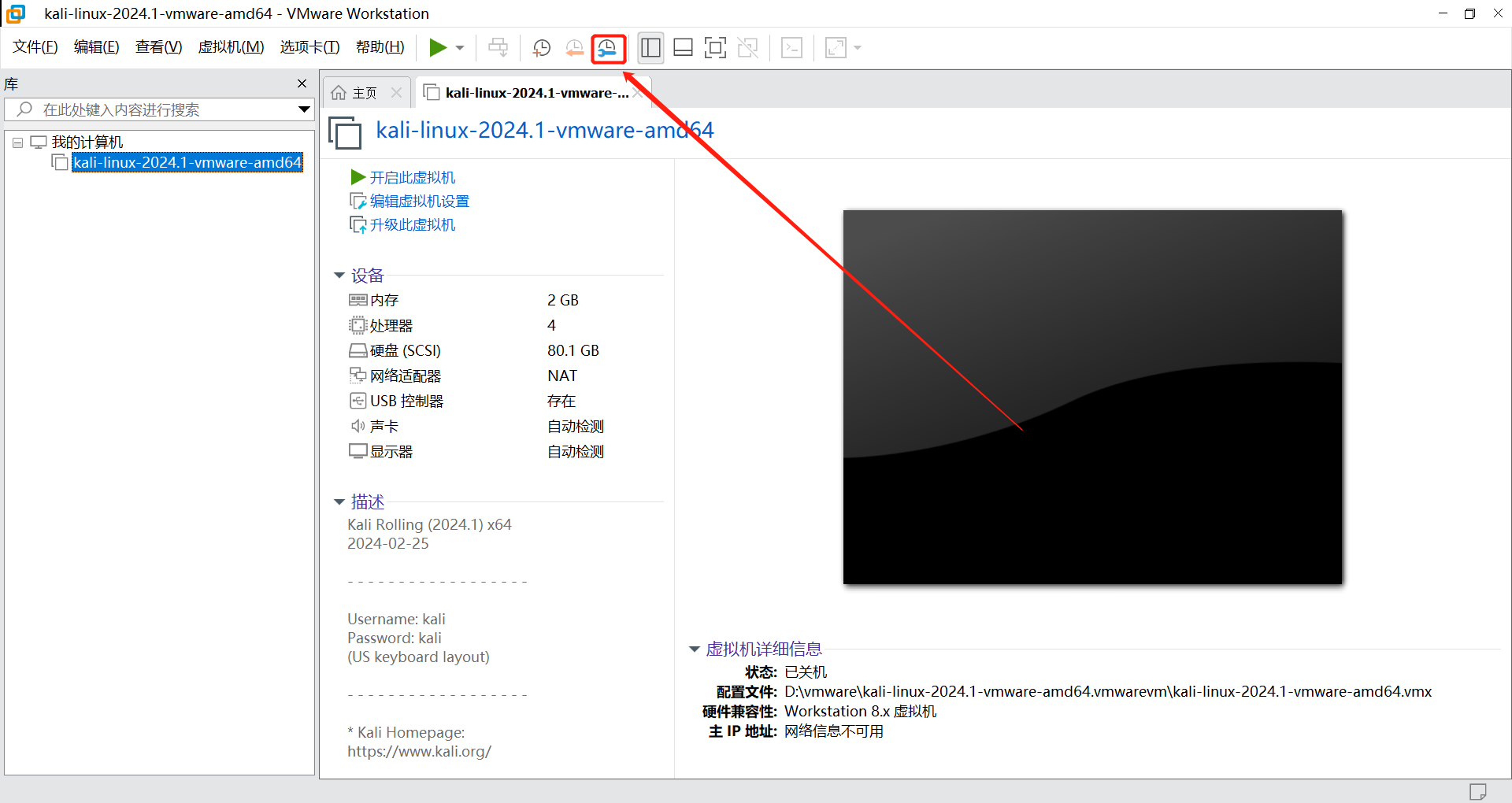This screenshot has width=1512, height=803.
Task: Click the stretch guest display icon
Action: point(836,48)
